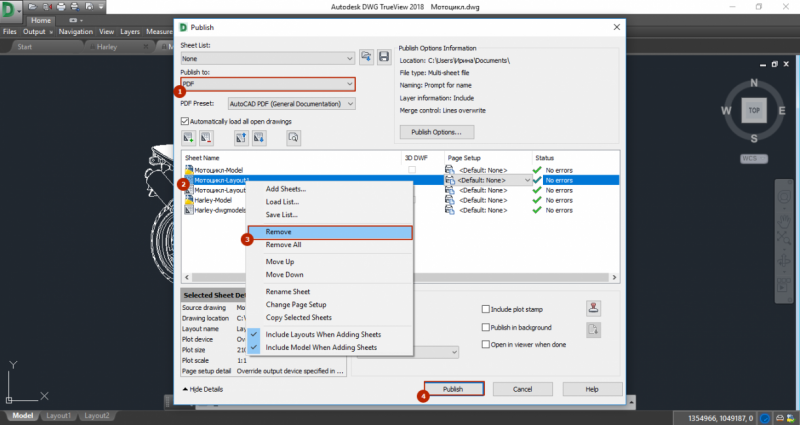Choose Remove from context menu

coord(330,232)
